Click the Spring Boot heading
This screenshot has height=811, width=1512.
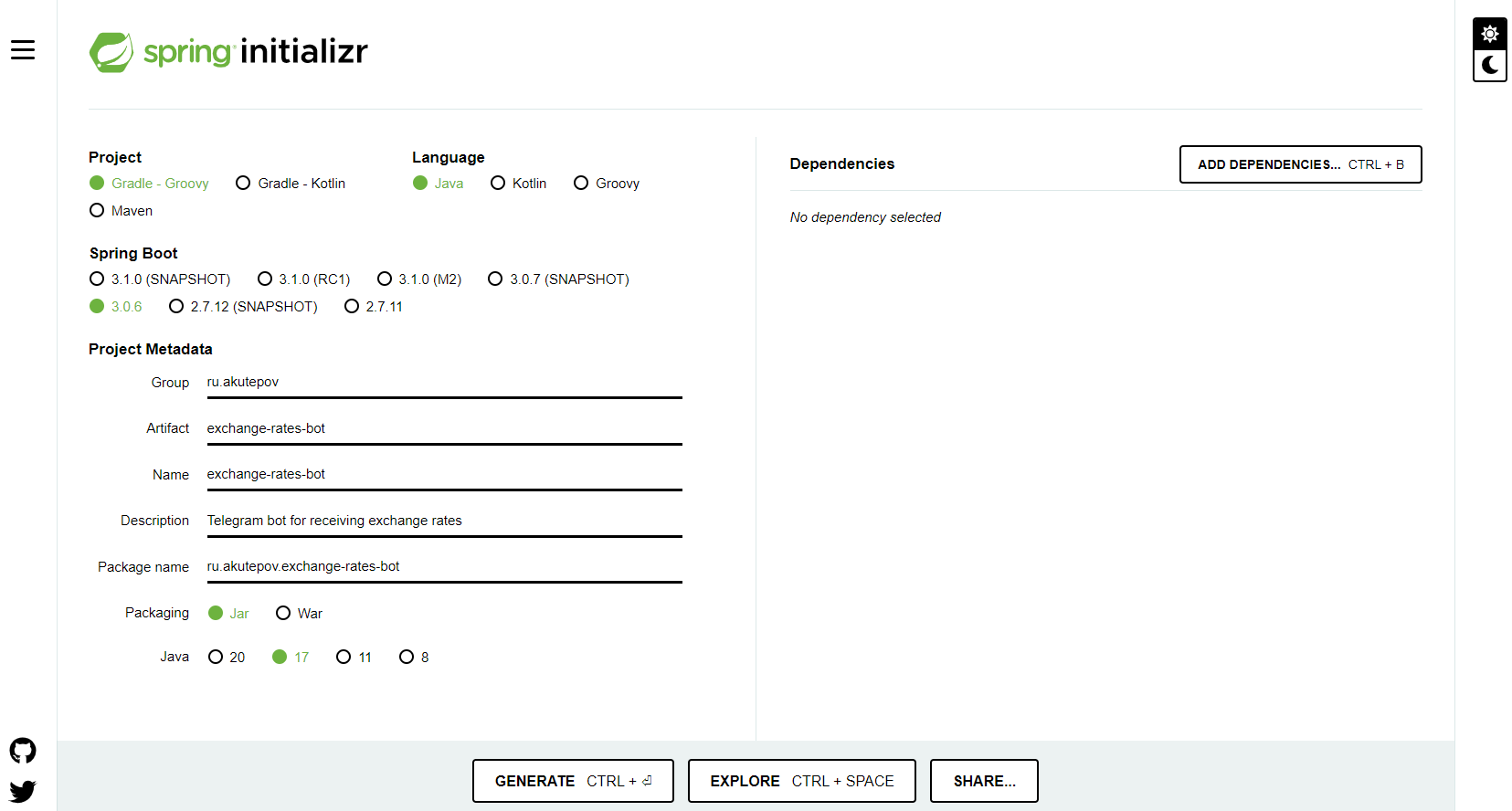[x=133, y=253]
